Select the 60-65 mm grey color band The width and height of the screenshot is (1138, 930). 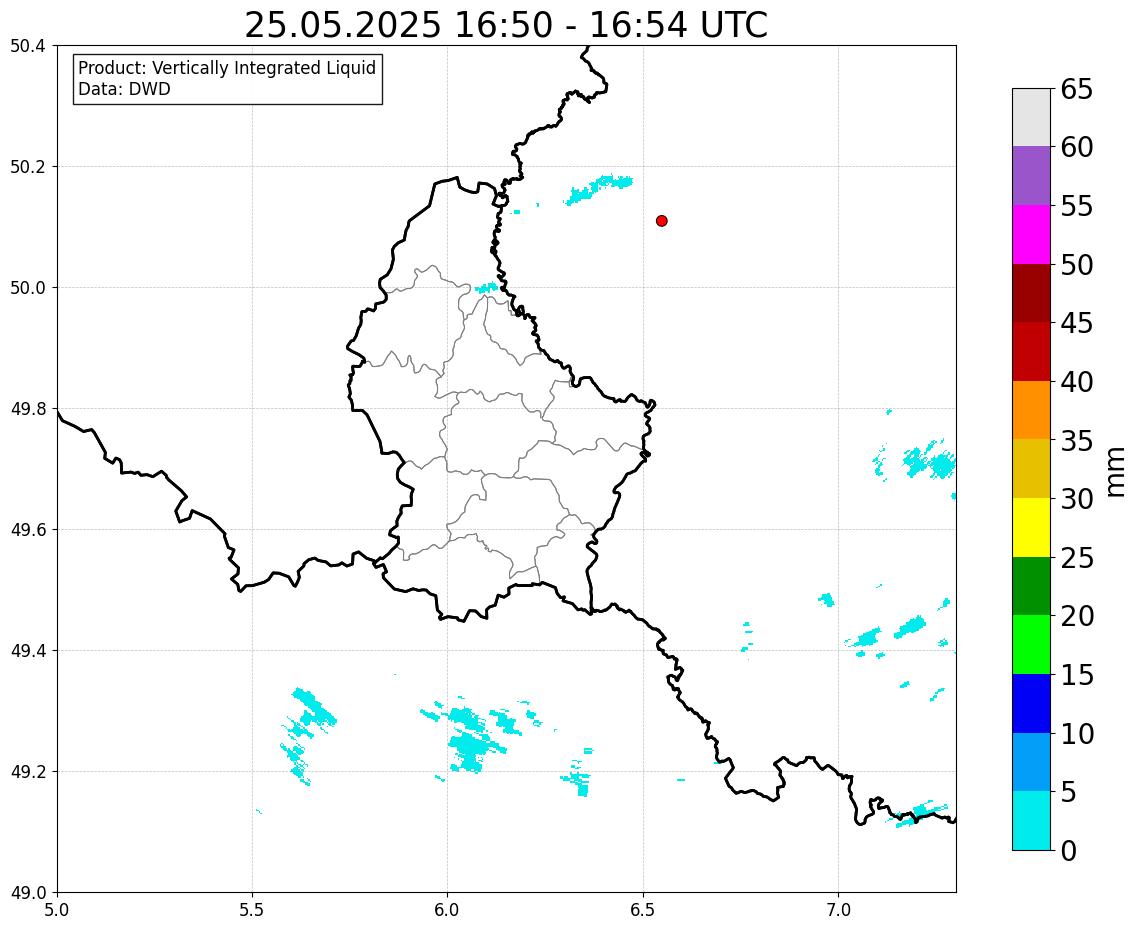(x=1031, y=118)
